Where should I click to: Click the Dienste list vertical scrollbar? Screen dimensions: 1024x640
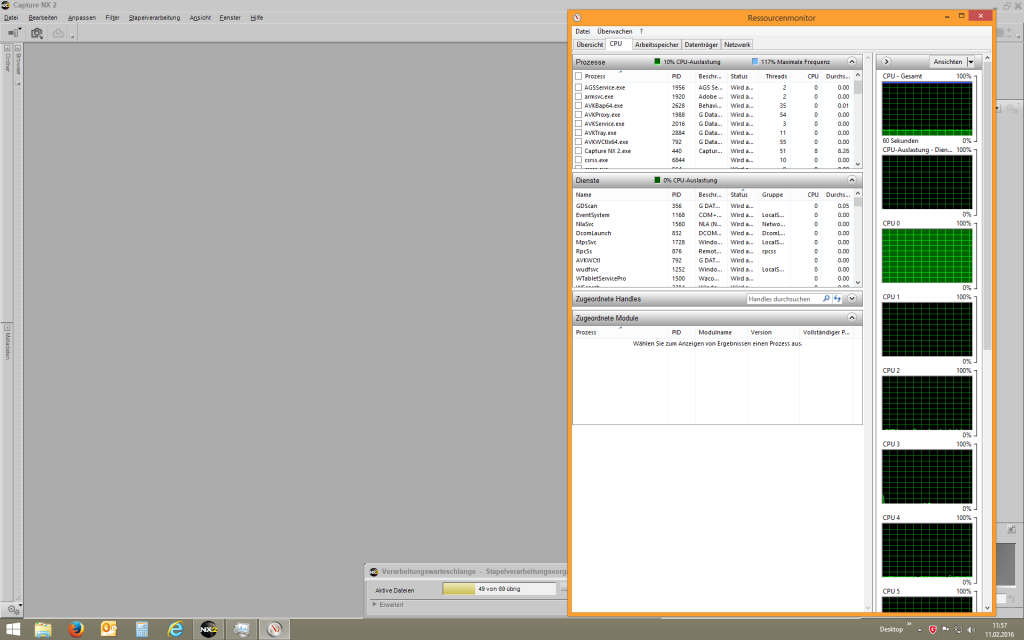[x=857, y=238]
